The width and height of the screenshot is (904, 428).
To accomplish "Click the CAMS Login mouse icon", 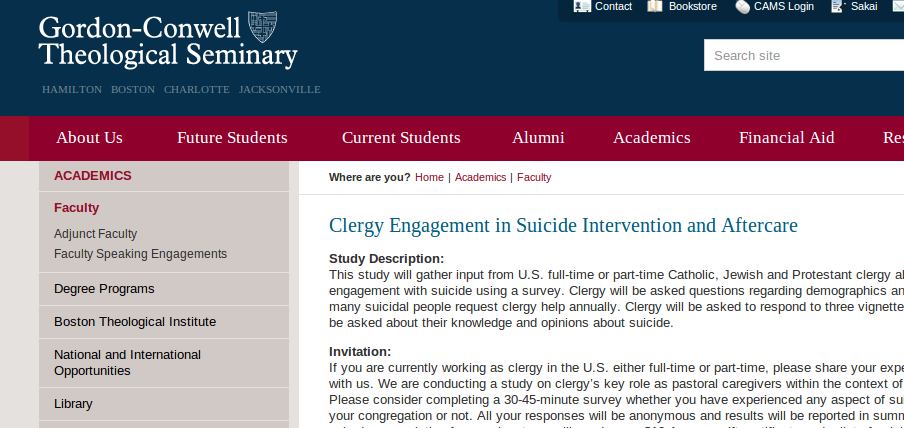I will pyautogui.click(x=743, y=6).
